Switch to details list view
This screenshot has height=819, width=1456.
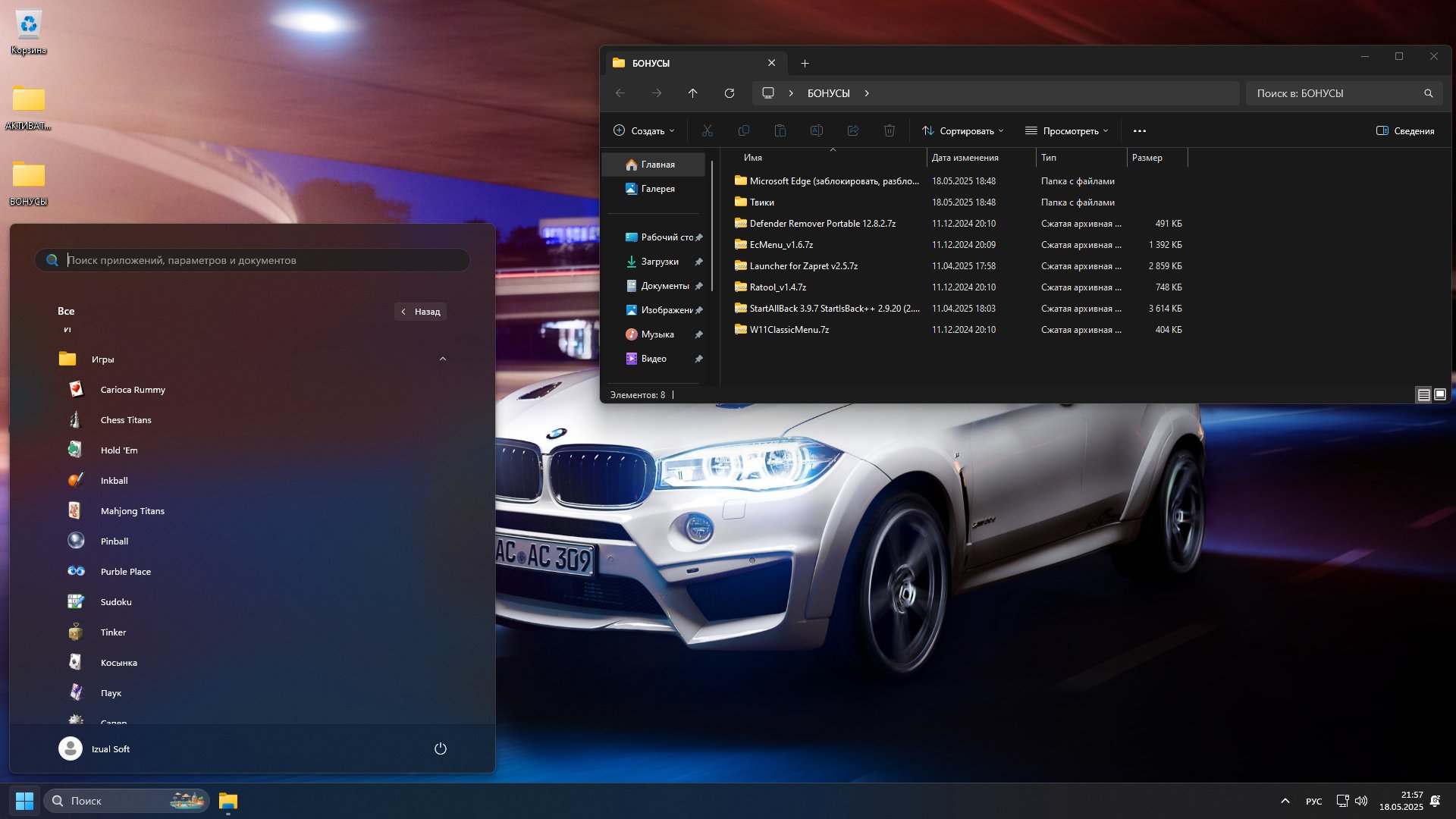click(x=1423, y=394)
